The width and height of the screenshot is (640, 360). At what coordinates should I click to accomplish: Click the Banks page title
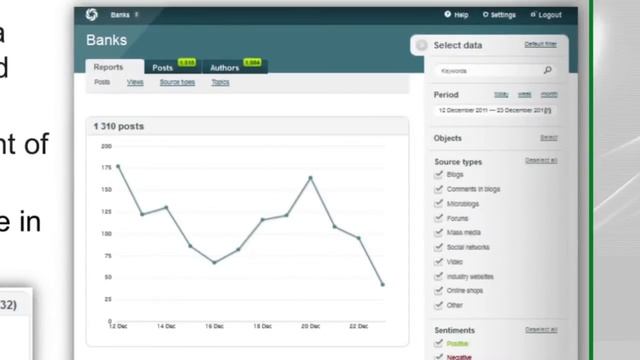pyautogui.click(x=107, y=40)
